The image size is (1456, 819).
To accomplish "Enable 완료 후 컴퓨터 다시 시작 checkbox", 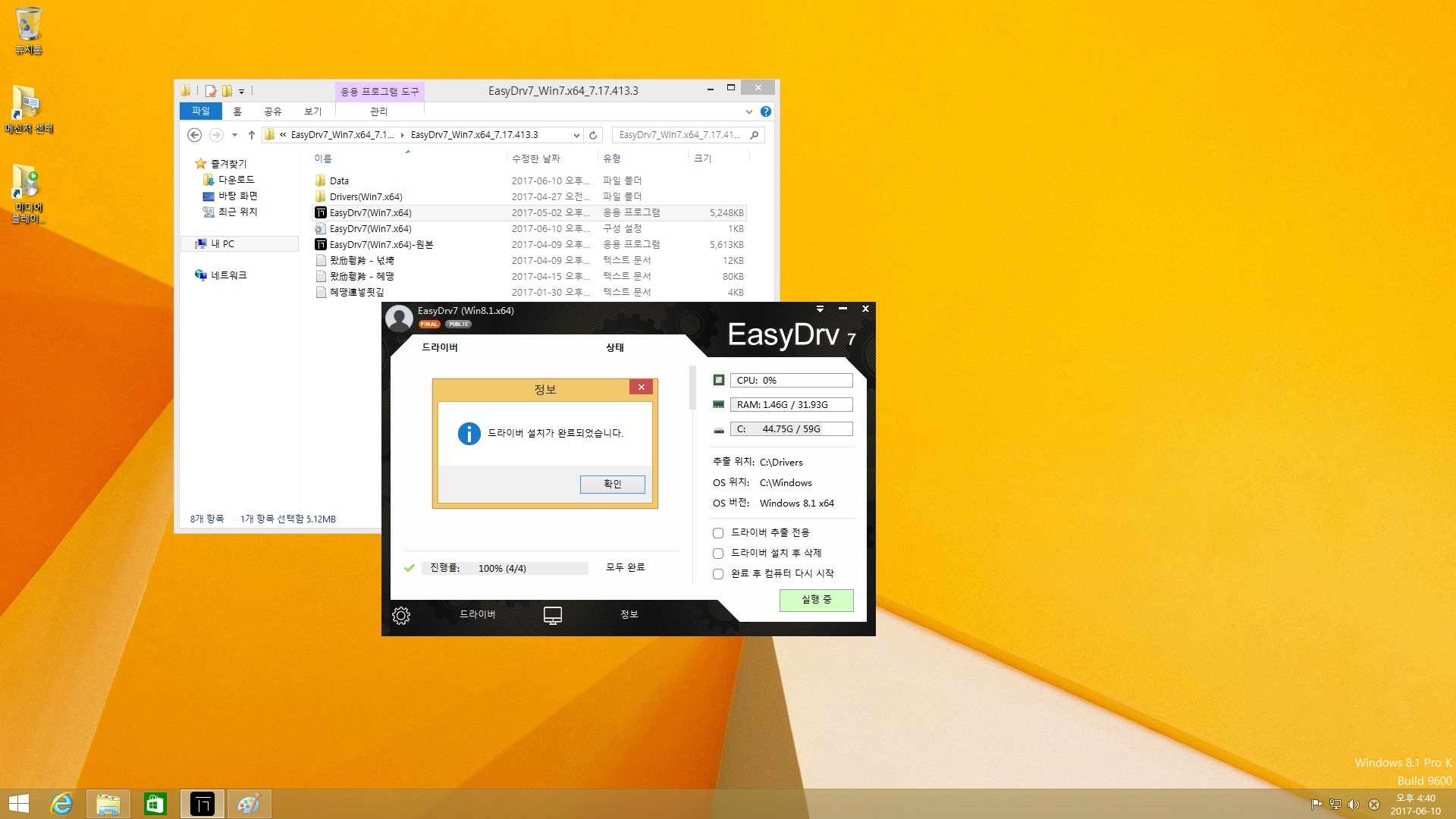I will click(x=718, y=574).
